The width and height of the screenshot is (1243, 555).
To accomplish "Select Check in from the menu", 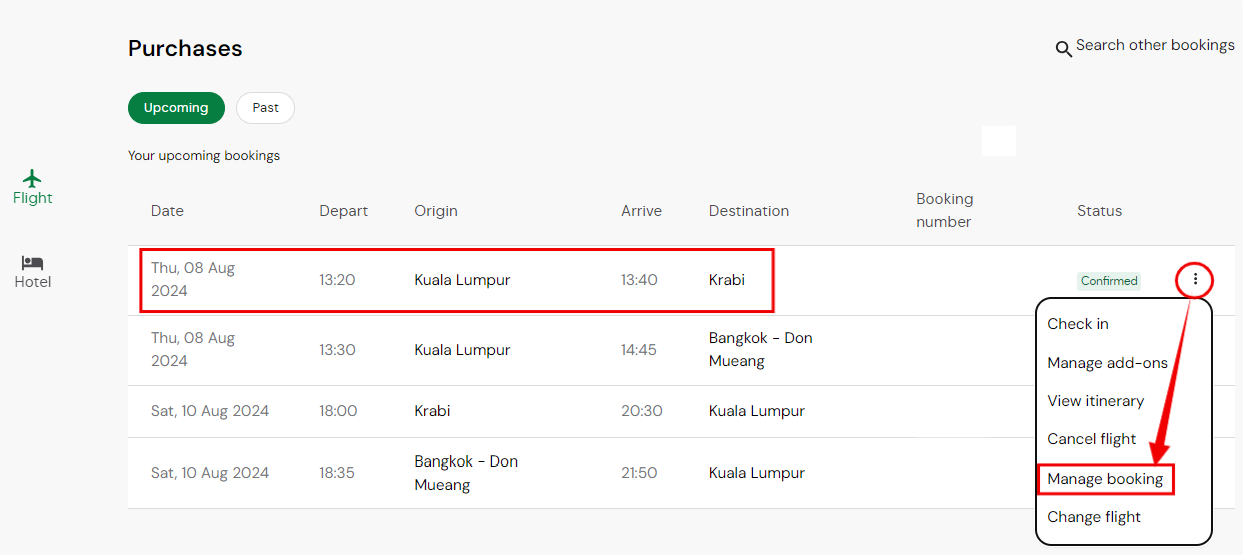I will tap(1077, 324).
